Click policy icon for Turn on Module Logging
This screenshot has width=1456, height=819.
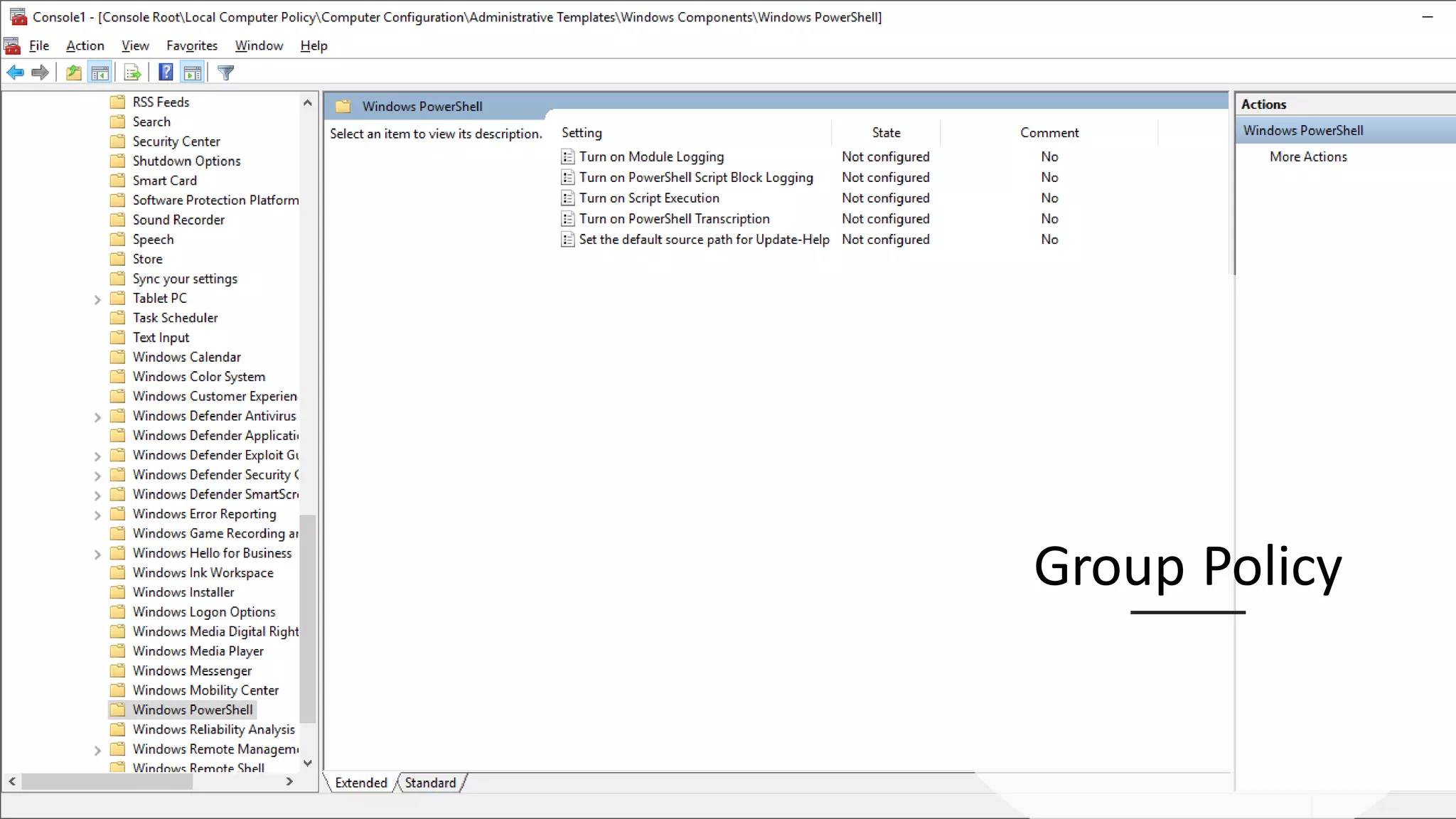(567, 157)
